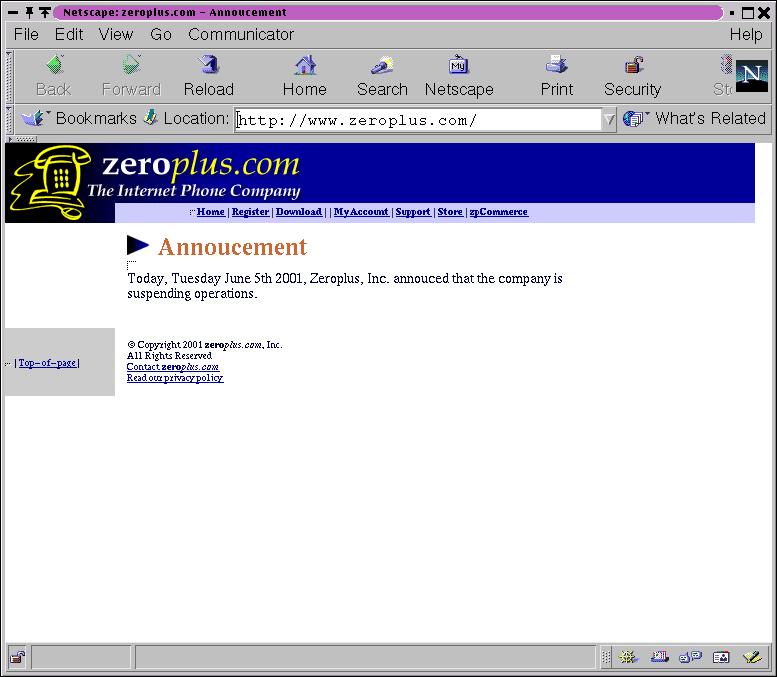The width and height of the screenshot is (777, 677).
Task: Print the page using toolbar icon
Action: [556, 76]
